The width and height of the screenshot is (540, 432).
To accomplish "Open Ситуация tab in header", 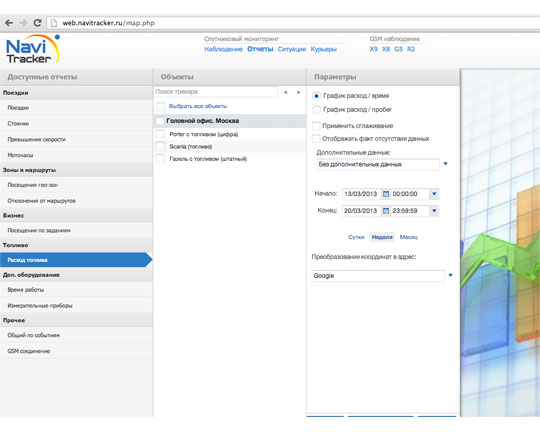I will (292, 49).
